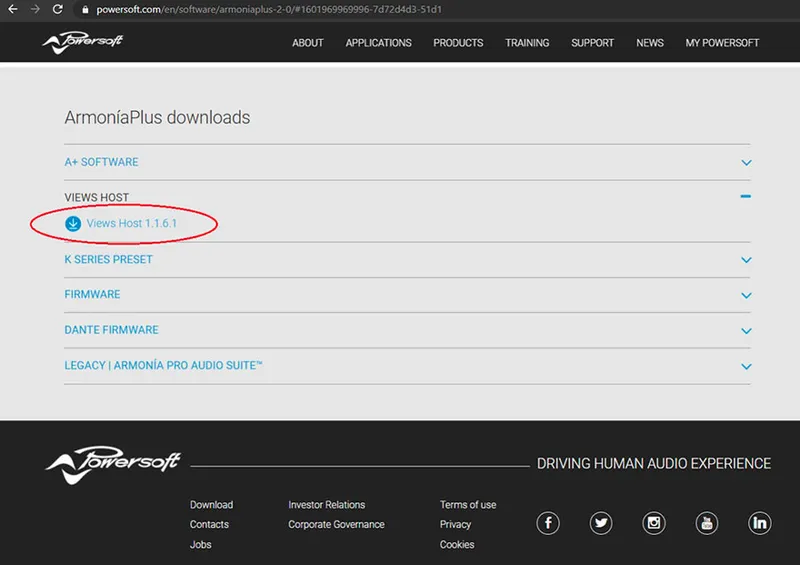Expand the K SERIES PRESET section
The image size is (800, 565).
(x=407, y=260)
